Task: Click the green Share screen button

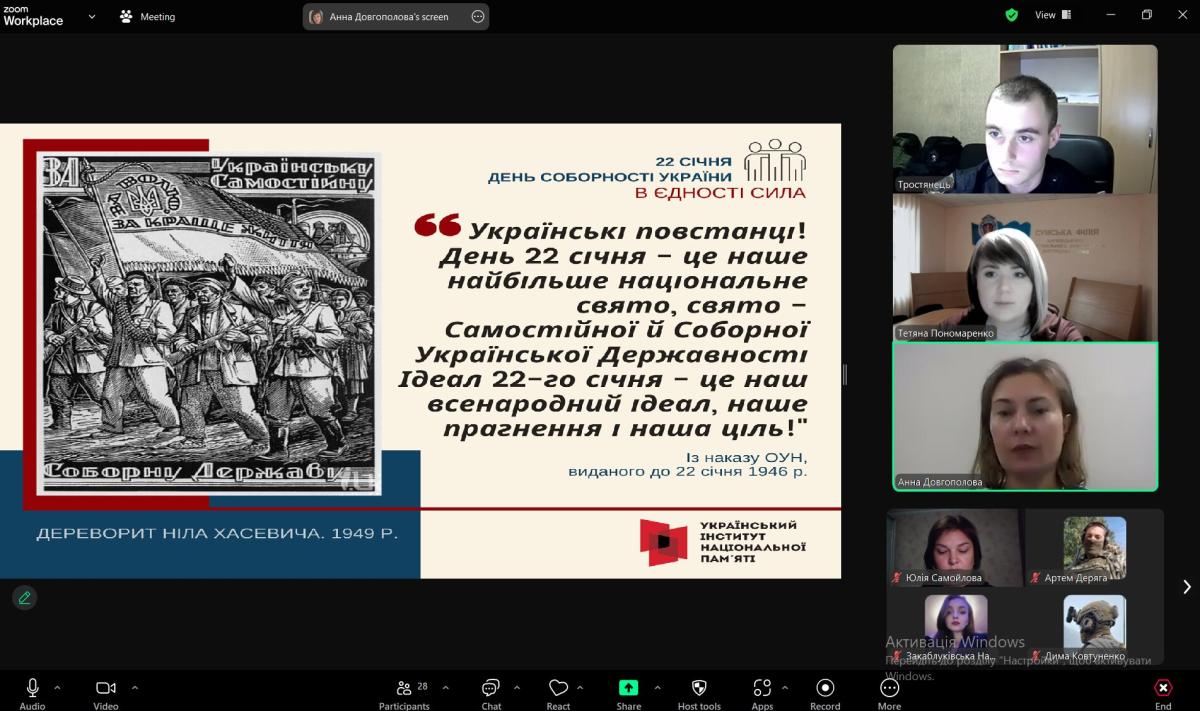Action: click(x=628, y=689)
